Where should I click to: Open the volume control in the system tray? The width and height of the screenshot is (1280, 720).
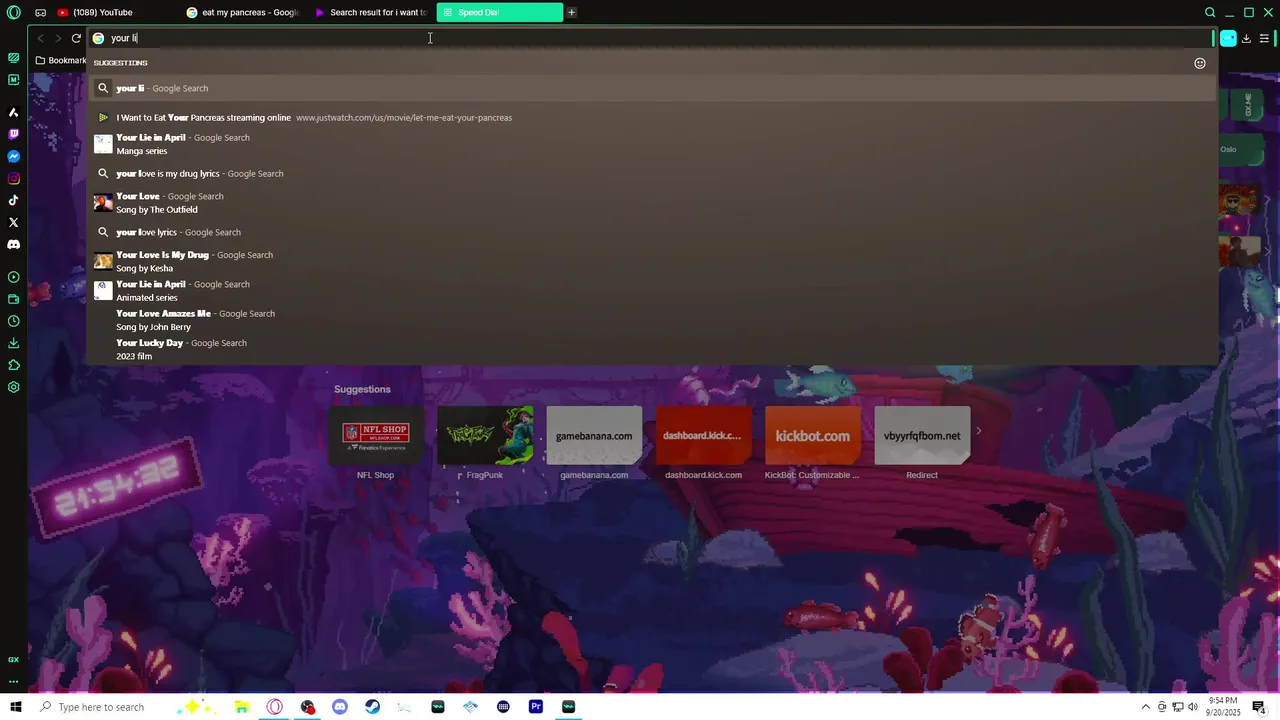click(1193, 707)
